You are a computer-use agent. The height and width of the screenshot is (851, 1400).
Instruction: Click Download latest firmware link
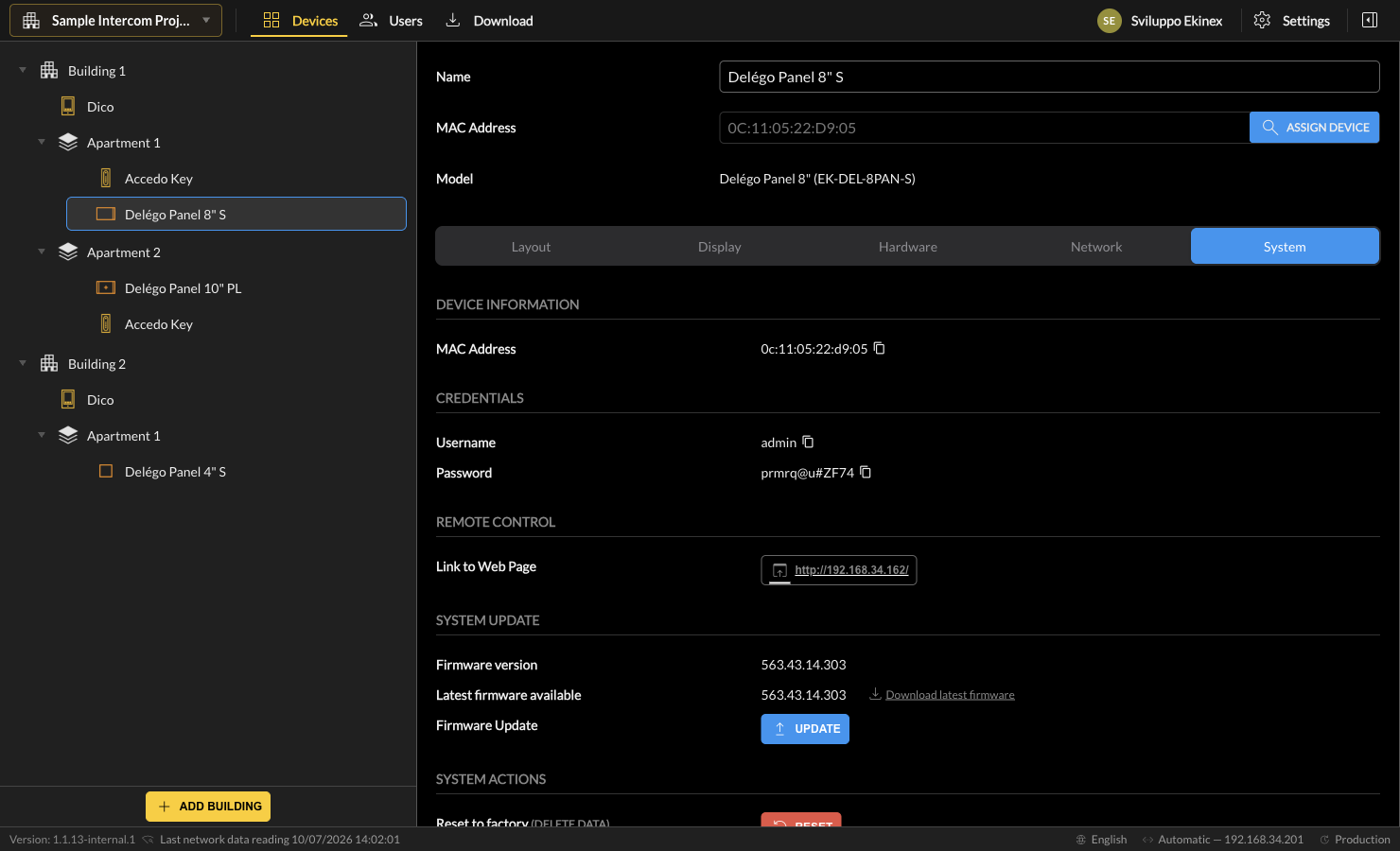(x=950, y=695)
